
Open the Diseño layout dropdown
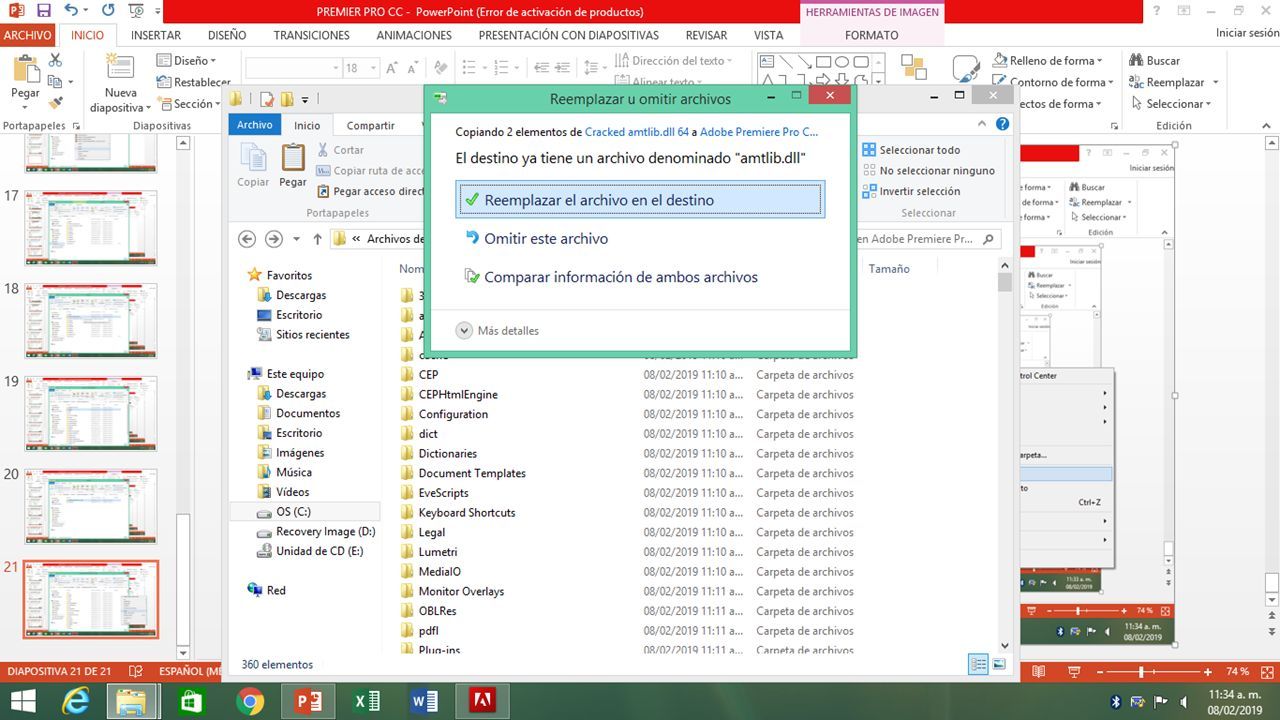point(187,61)
